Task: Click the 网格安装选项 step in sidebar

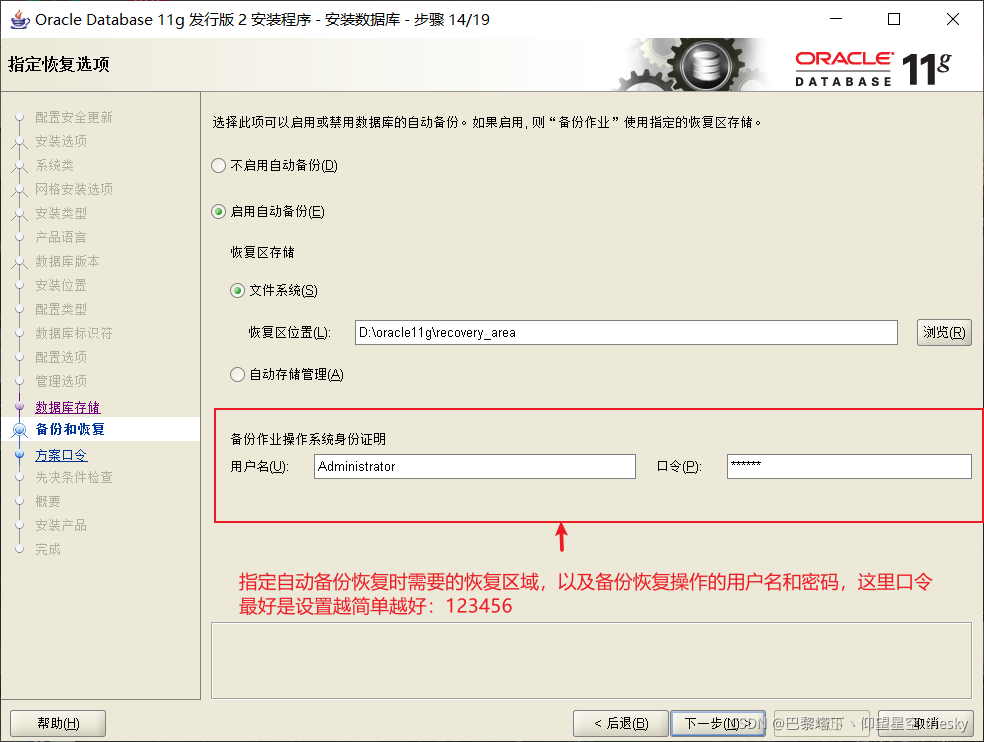Action: [74, 189]
